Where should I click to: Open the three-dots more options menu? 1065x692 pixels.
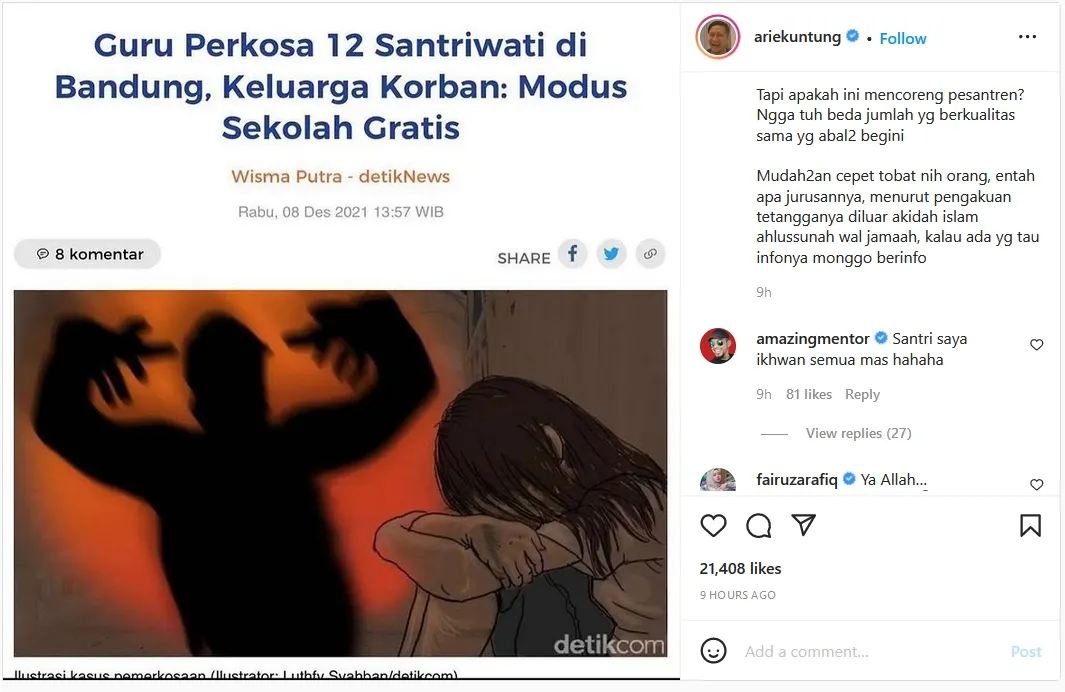click(x=1028, y=37)
